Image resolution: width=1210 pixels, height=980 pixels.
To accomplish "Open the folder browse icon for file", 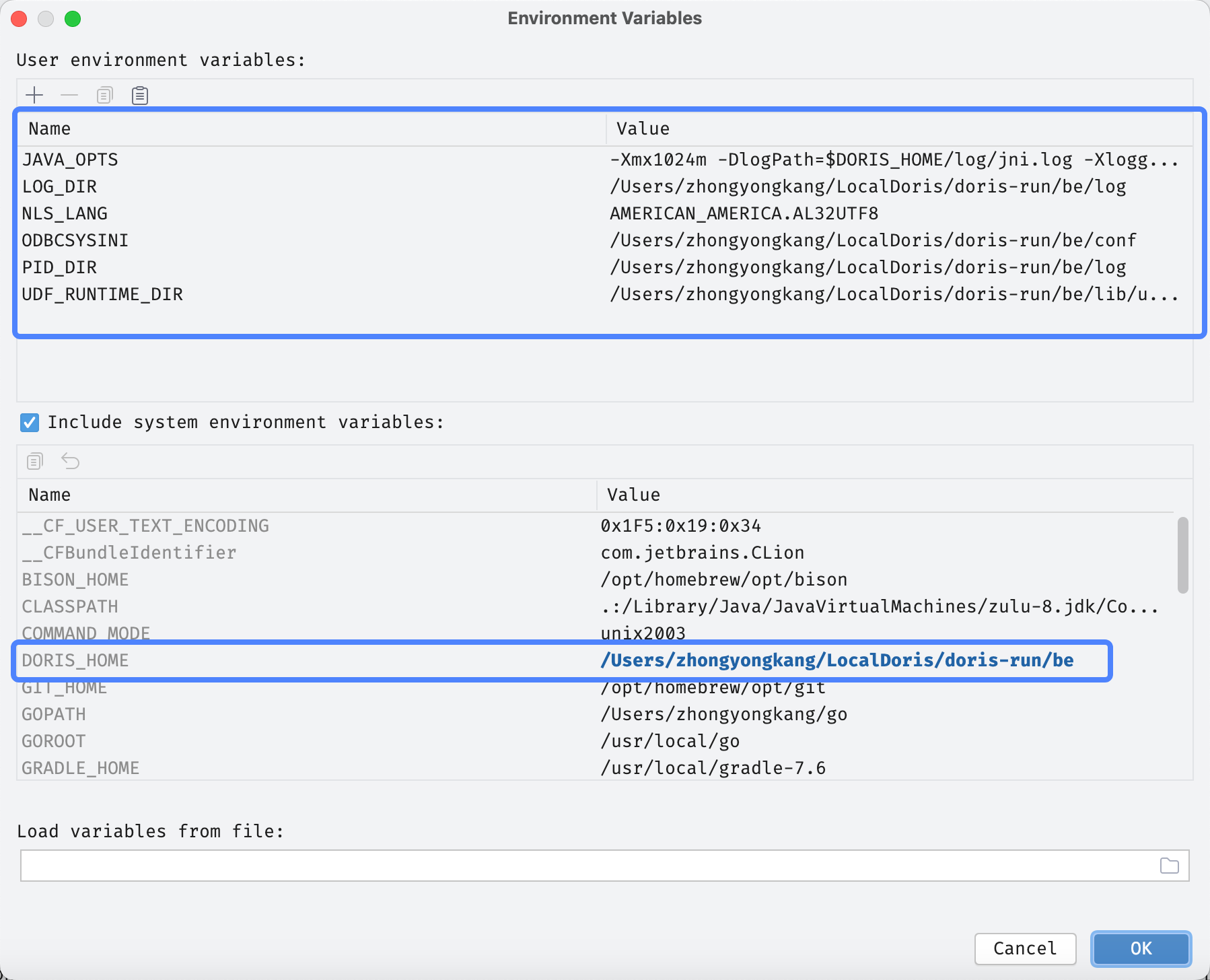I will (x=1170, y=866).
